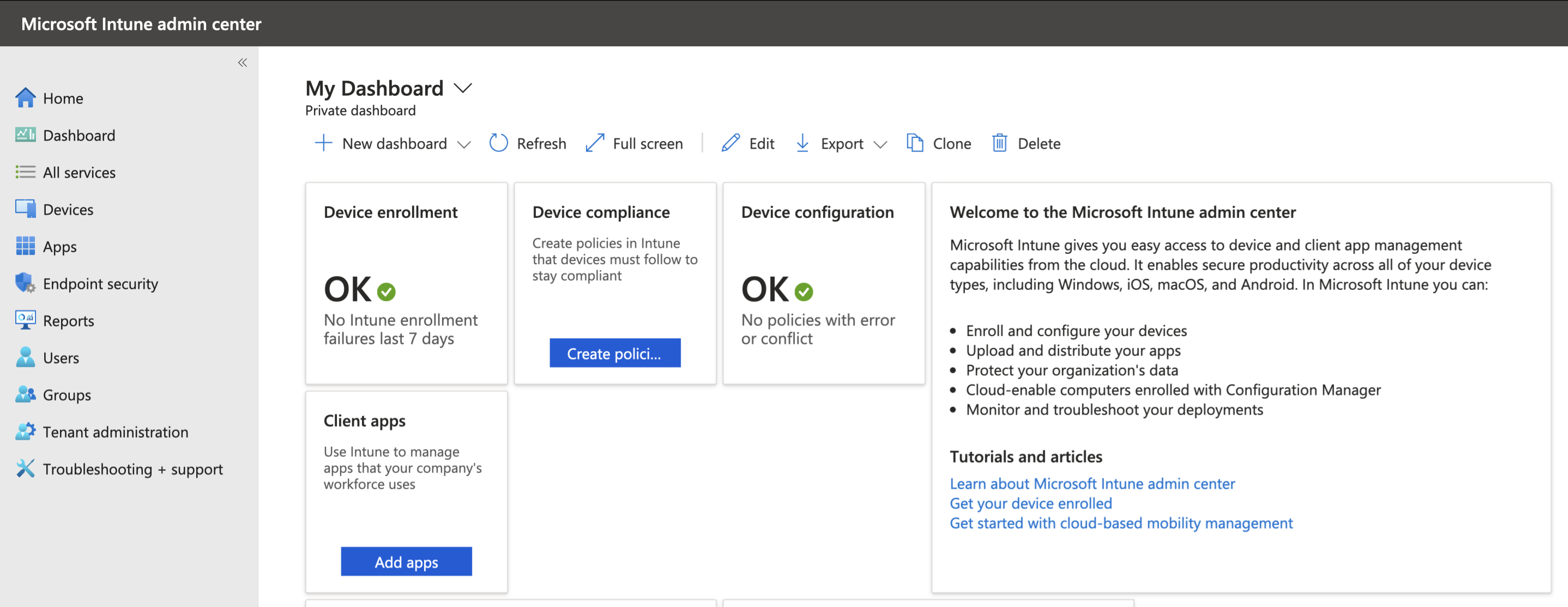
Task: Click the Delete trash can icon
Action: pyautogui.click(x=999, y=143)
